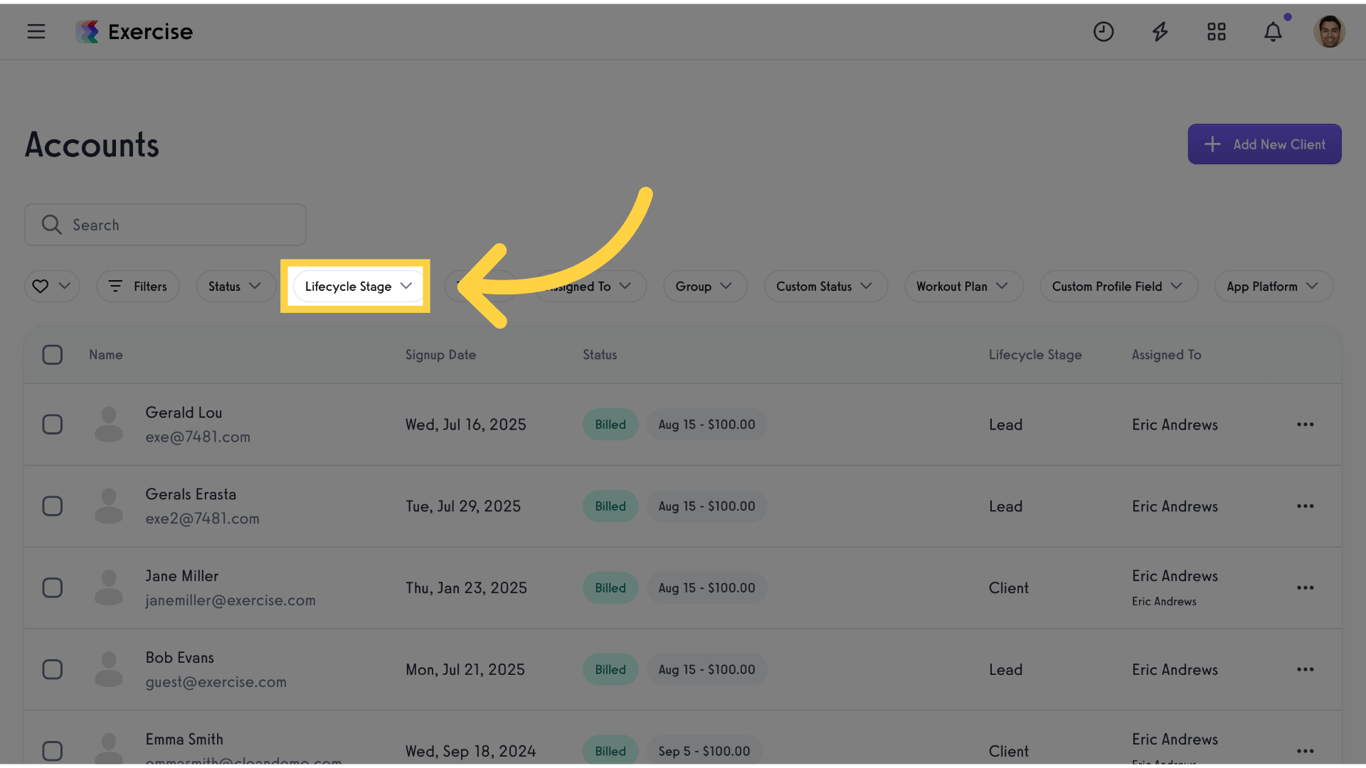
Task: Open Emma Smith's account name
Action: tap(184, 740)
